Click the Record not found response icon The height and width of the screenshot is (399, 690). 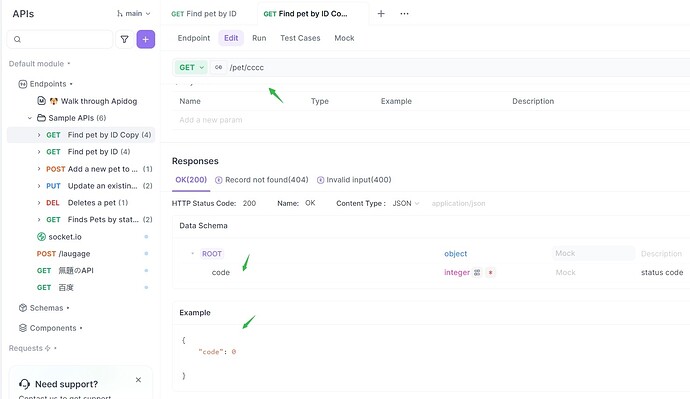(x=219, y=180)
